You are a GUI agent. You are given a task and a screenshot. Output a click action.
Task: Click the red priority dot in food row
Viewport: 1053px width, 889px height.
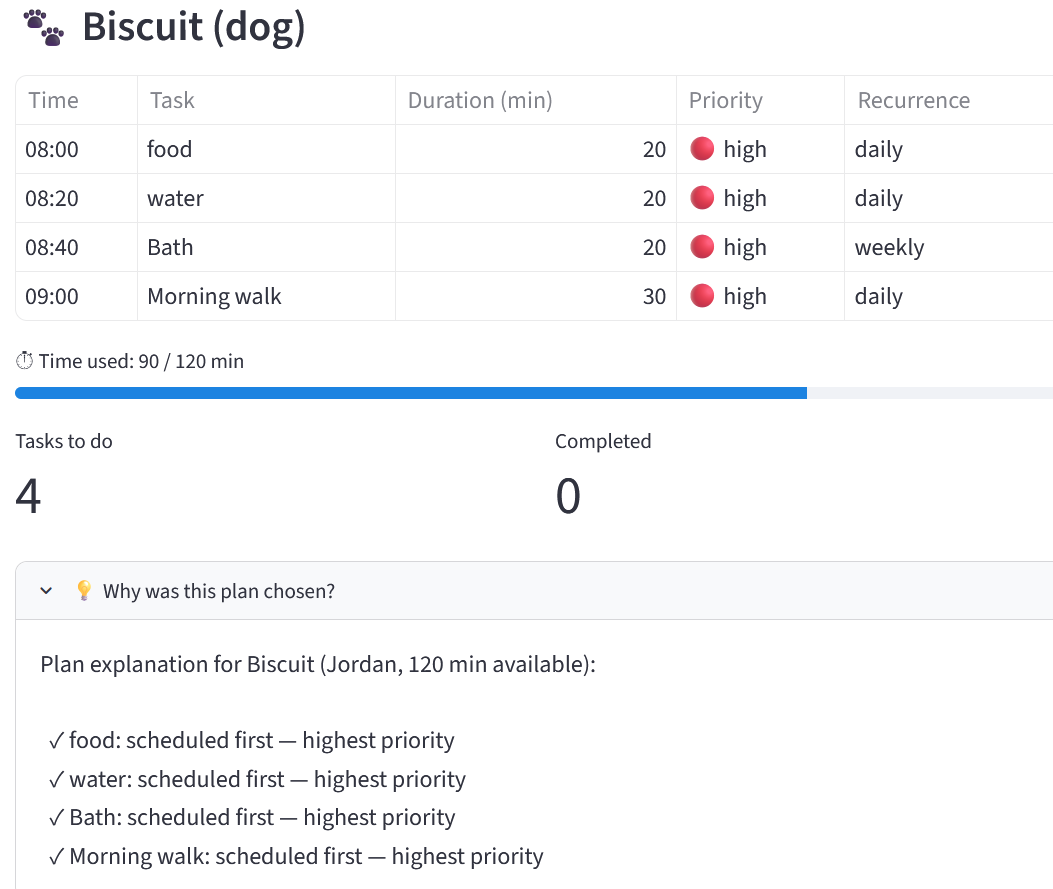pyautogui.click(x=702, y=148)
